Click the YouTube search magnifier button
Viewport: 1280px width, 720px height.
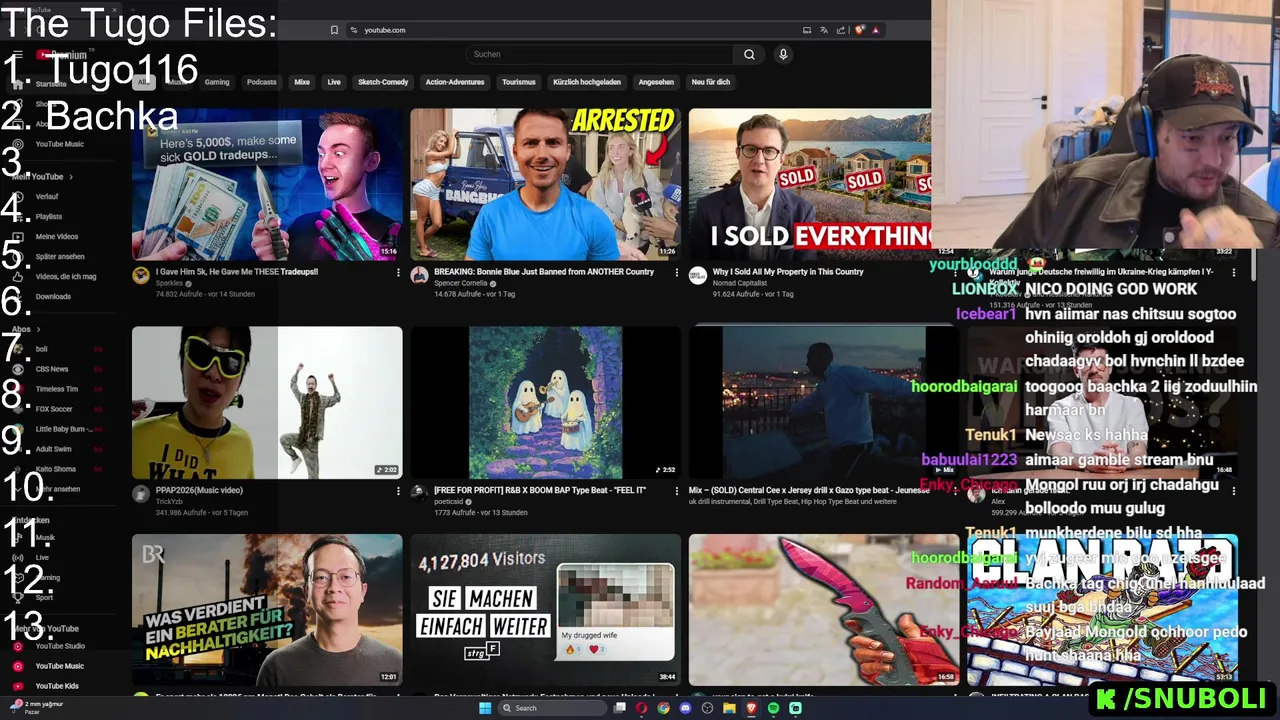749,54
